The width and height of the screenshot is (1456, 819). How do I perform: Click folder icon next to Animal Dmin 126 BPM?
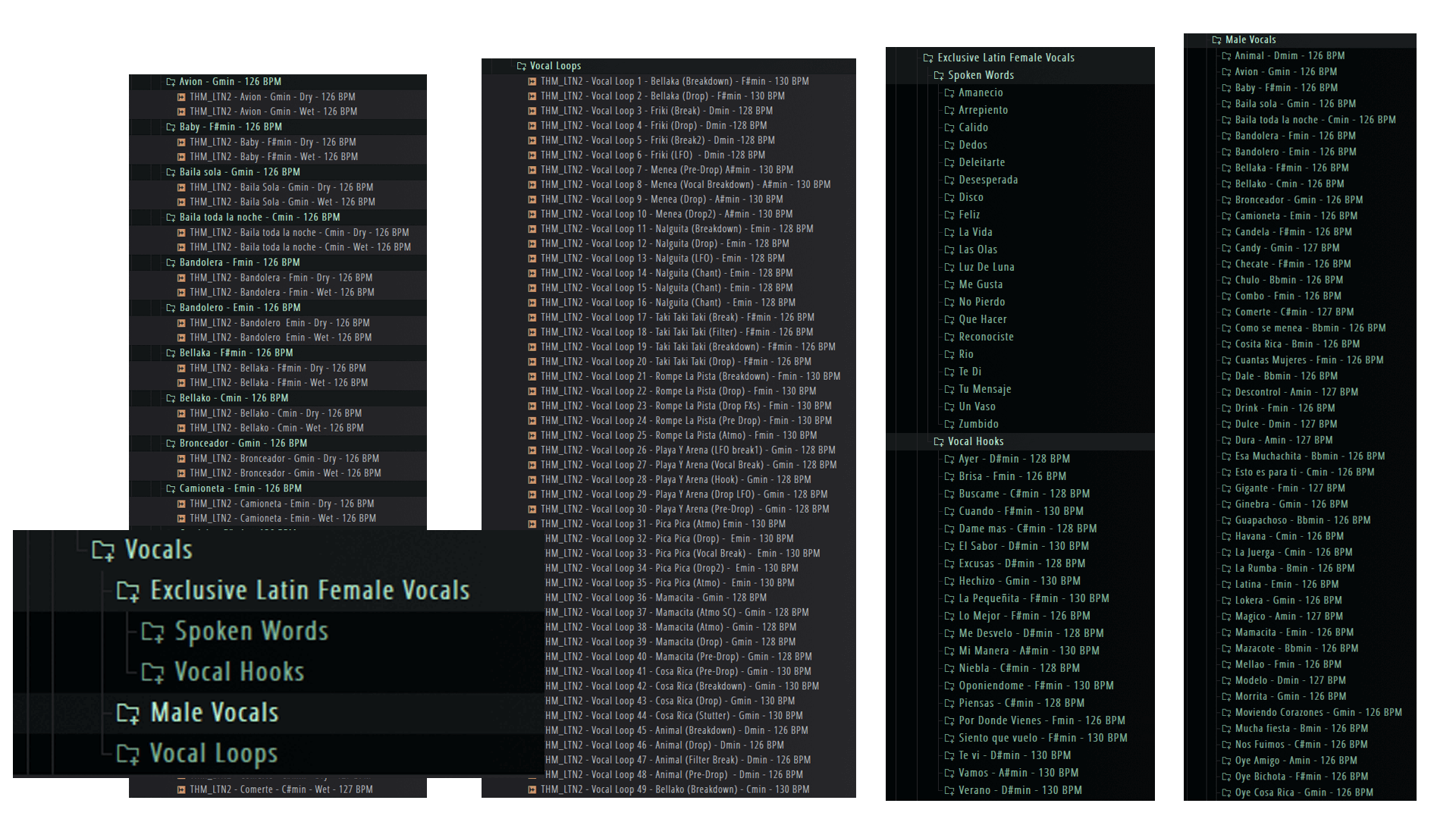[x=1225, y=55]
